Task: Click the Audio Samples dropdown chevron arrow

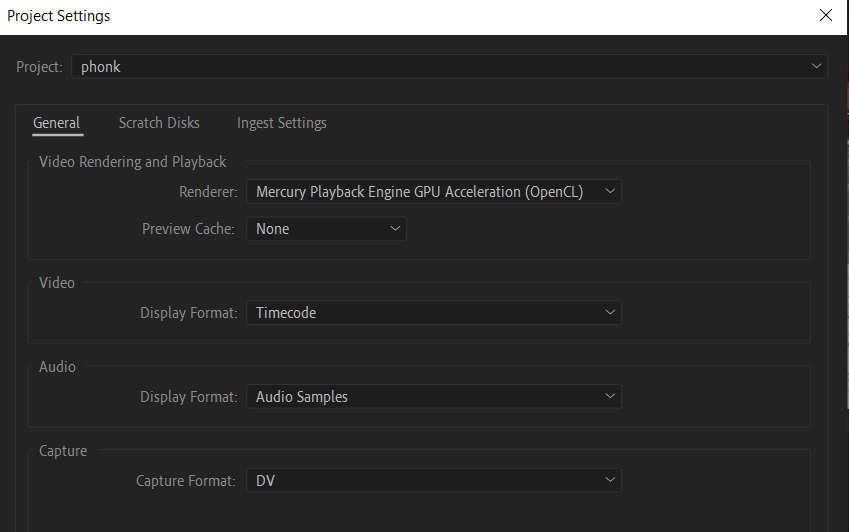Action: [610, 397]
